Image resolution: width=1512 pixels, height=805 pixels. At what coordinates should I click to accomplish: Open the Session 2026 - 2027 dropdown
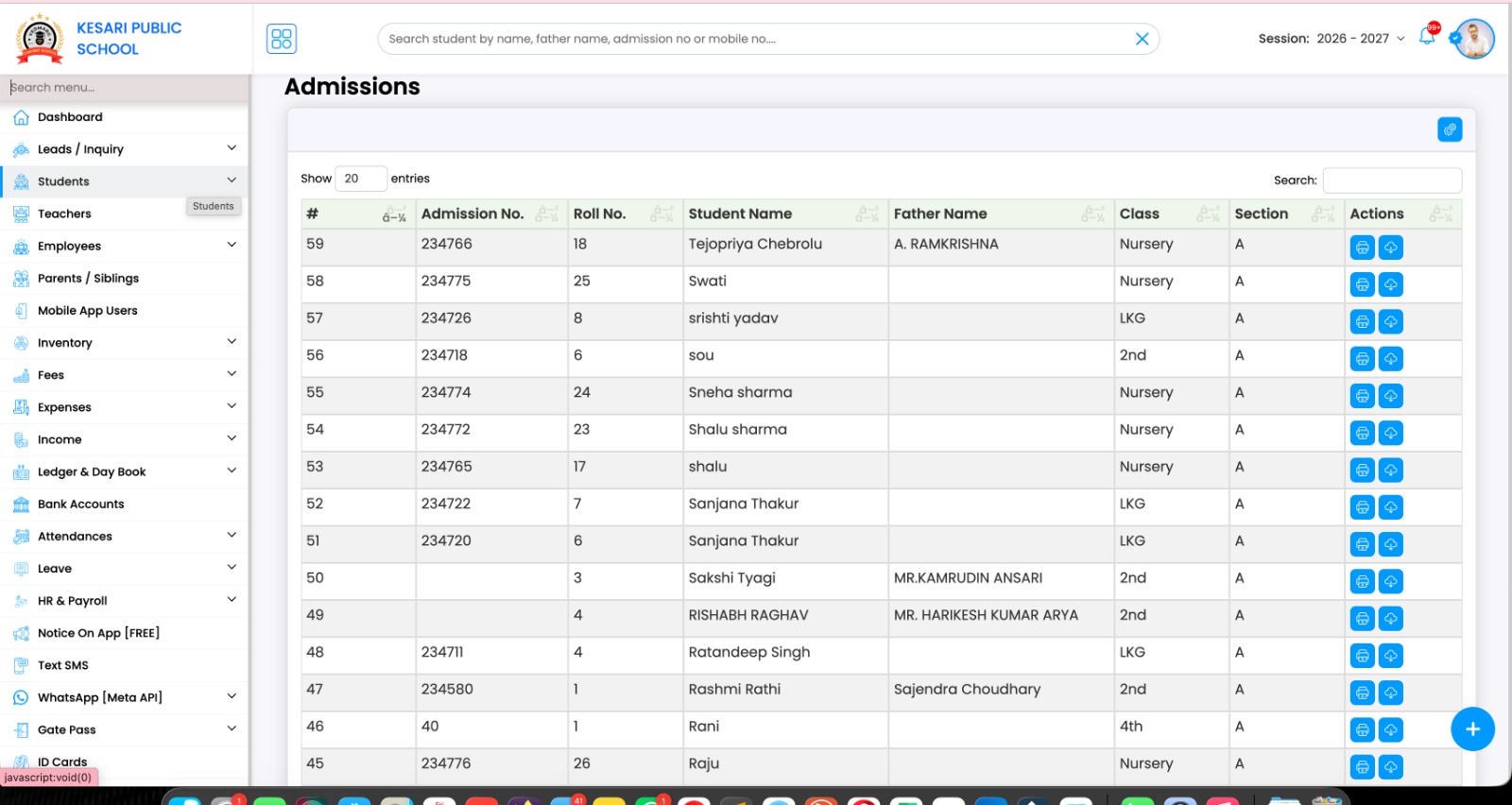click(1331, 39)
